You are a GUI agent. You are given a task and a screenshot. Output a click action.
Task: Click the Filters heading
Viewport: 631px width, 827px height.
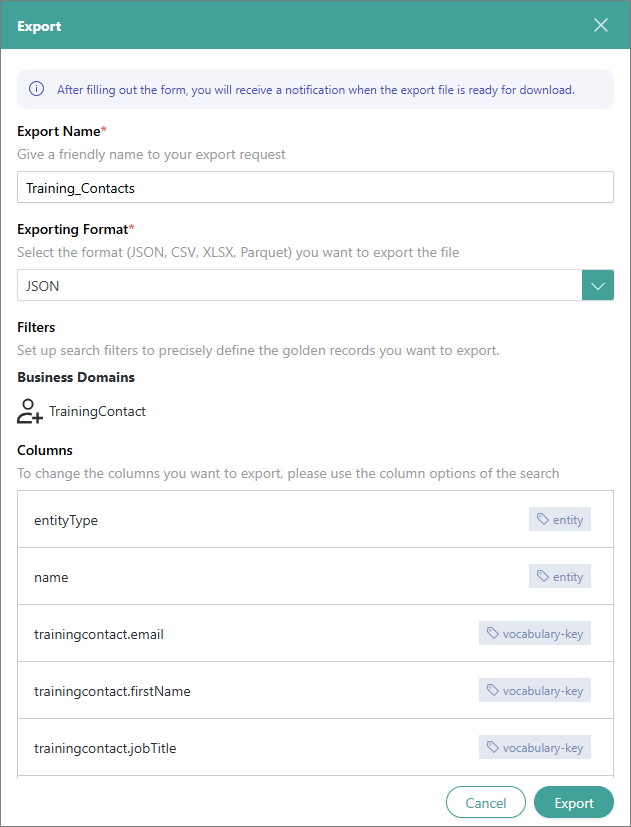coord(36,328)
